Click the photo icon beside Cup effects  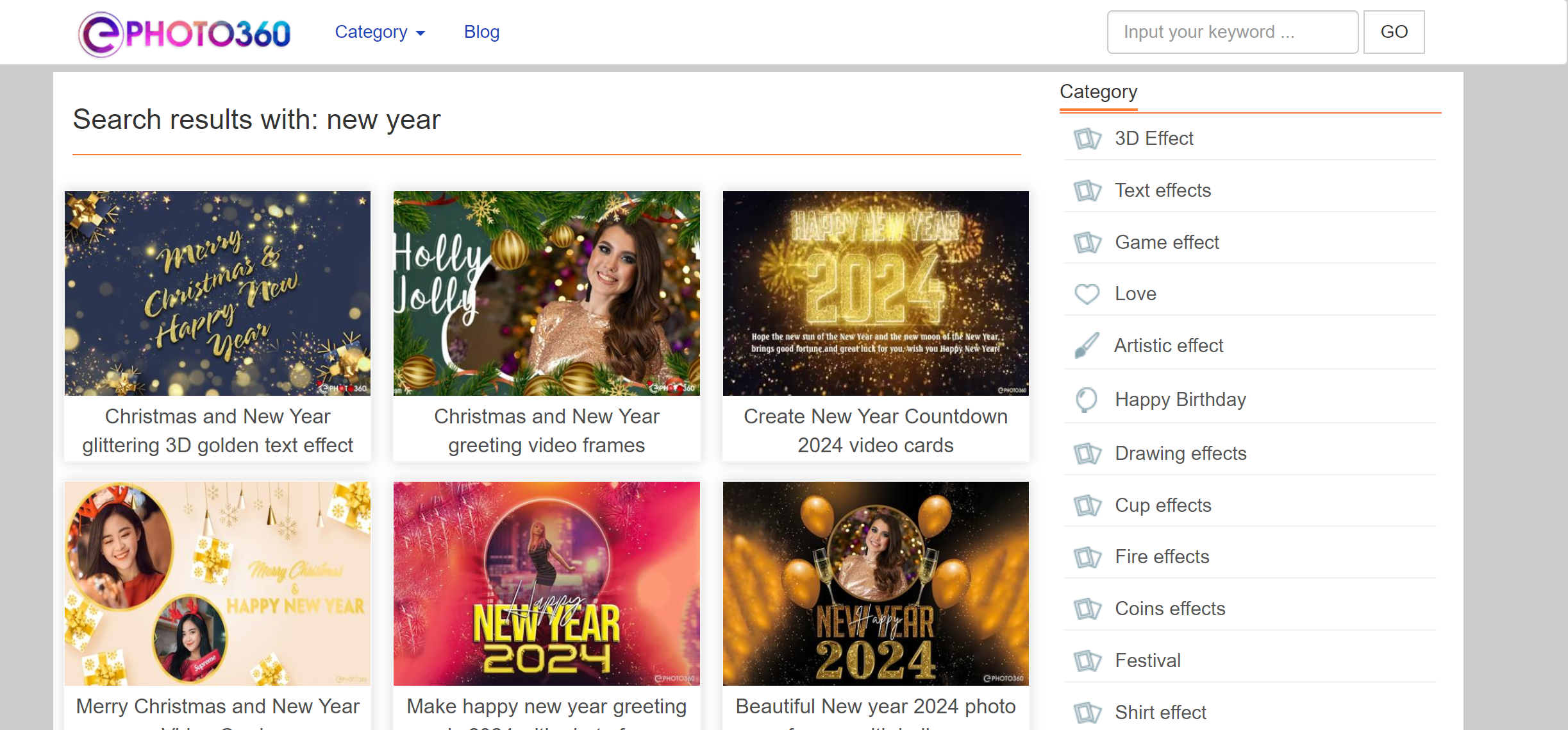(1087, 505)
